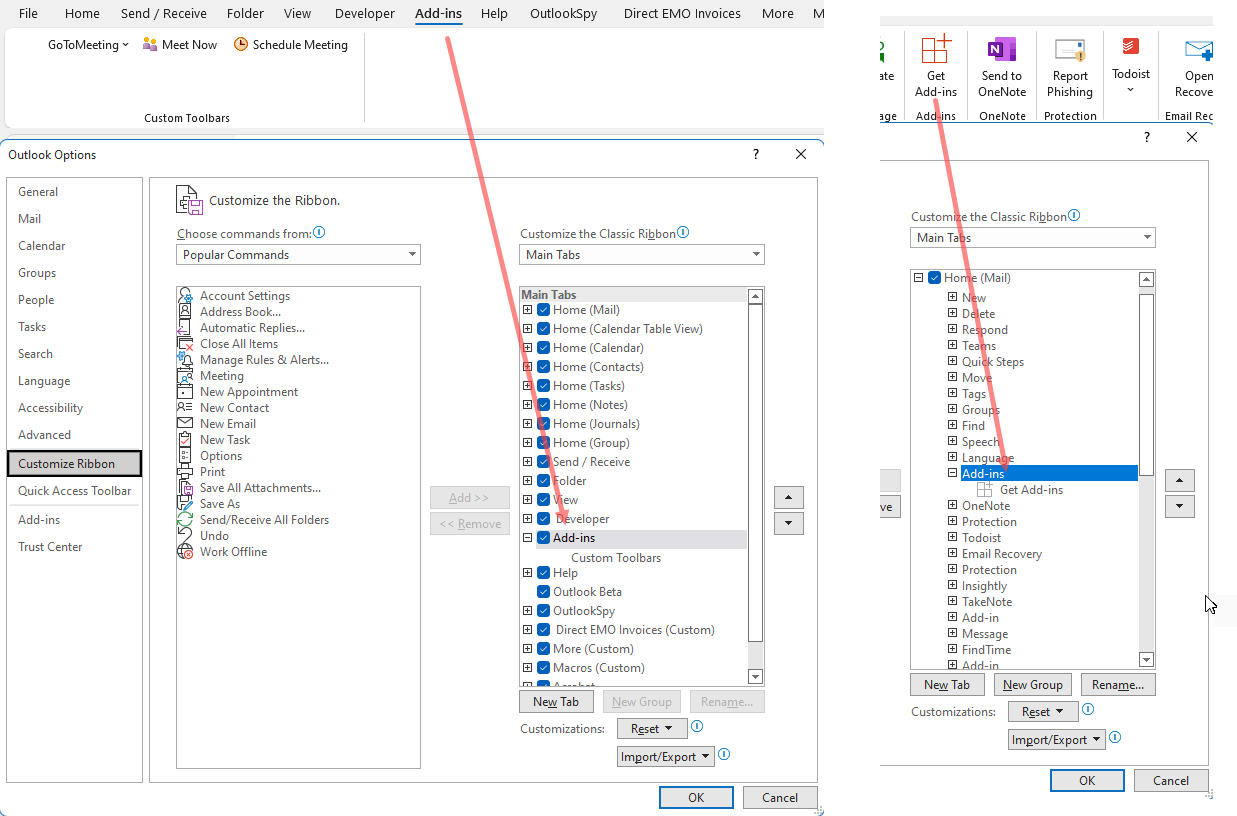Toggle the OutlookSpy tab checkbox

[x=543, y=611]
